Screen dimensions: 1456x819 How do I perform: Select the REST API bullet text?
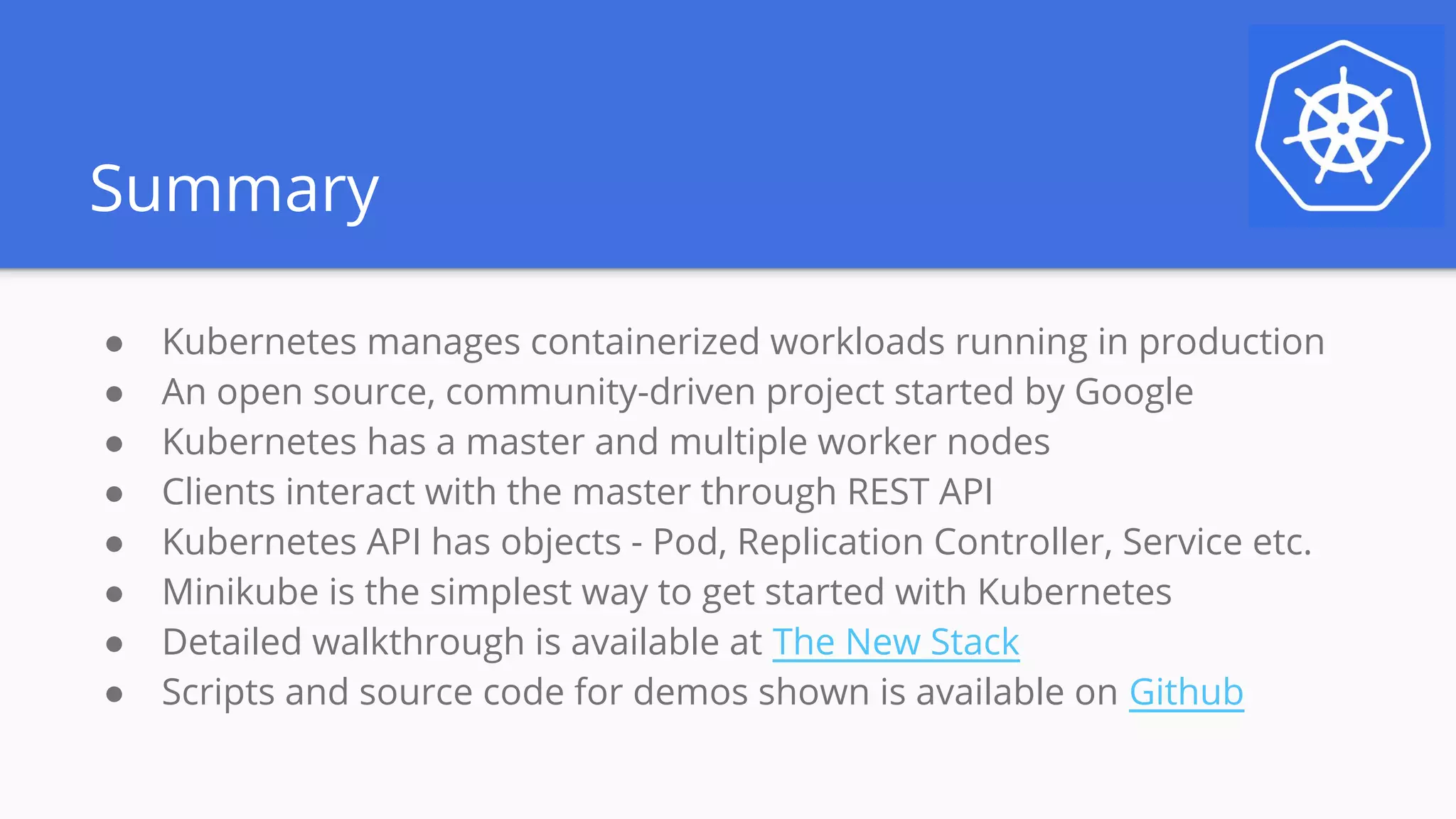[x=577, y=492]
